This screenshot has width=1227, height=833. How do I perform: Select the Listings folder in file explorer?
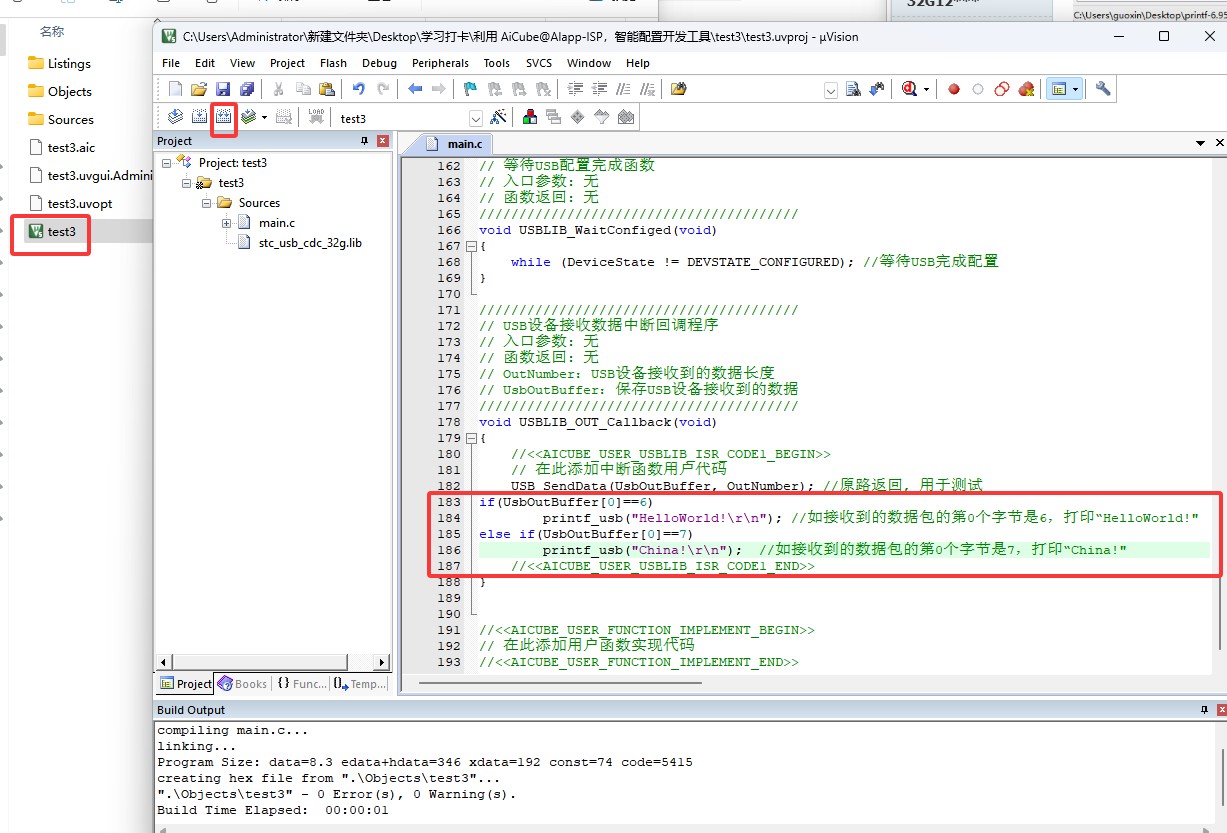(69, 63)
